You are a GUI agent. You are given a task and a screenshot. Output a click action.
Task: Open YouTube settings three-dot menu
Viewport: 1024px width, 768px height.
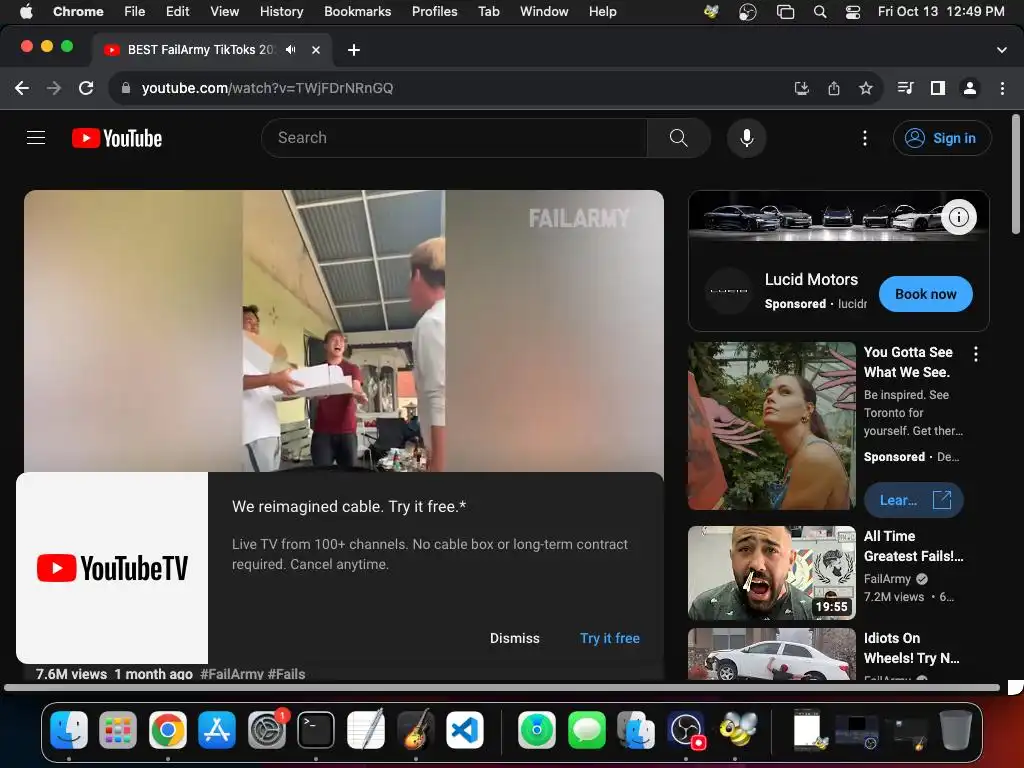coord(865,138)
